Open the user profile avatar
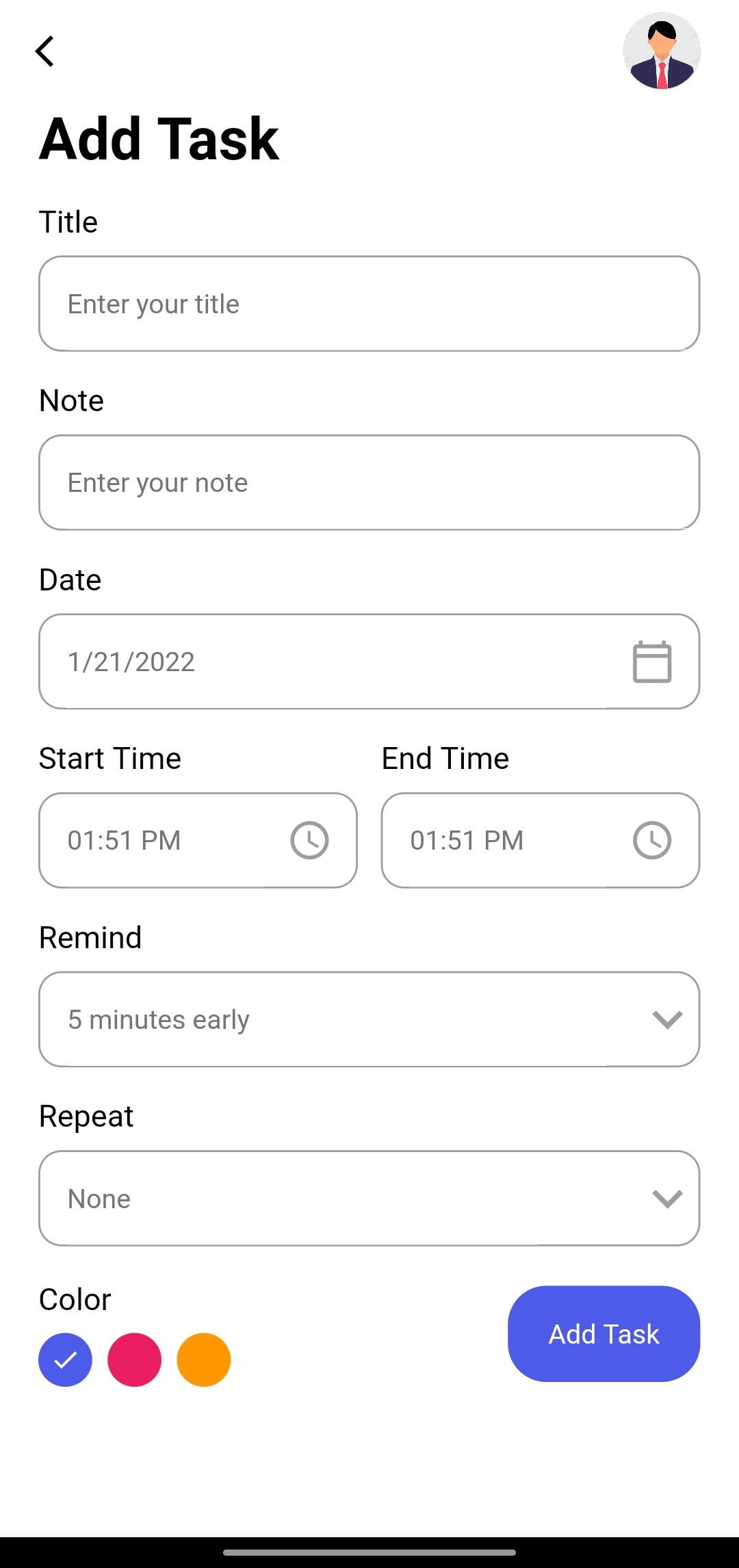The height and width of the screenshot is (1568, 739). (x=662, y=51)
